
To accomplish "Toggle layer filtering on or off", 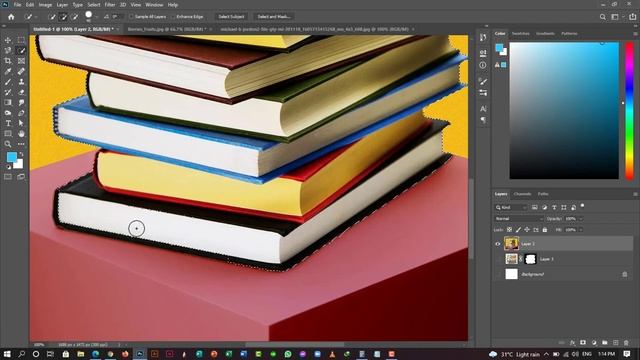I will click(582, 206).
